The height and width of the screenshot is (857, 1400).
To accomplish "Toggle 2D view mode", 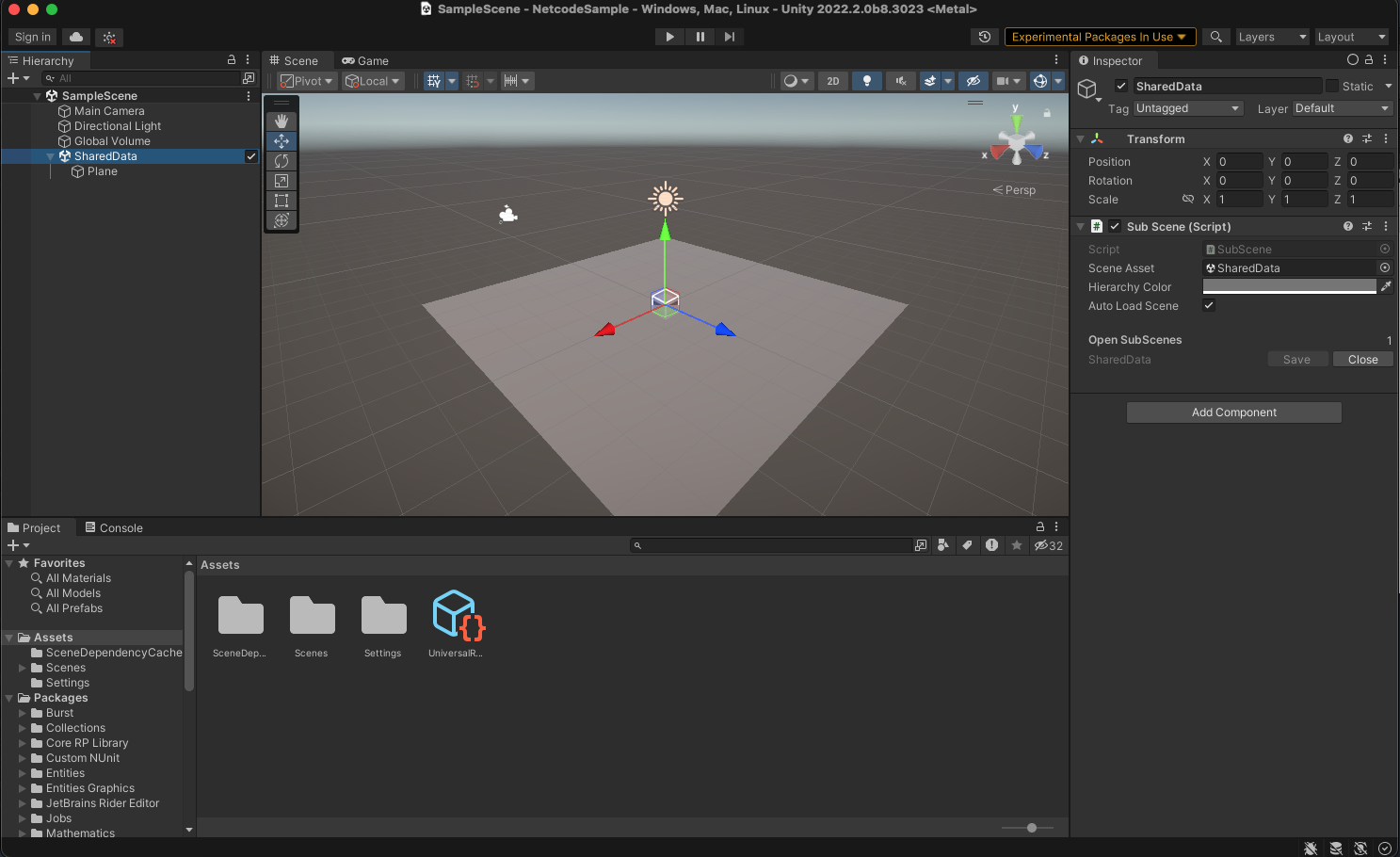I will coord(832,81).
